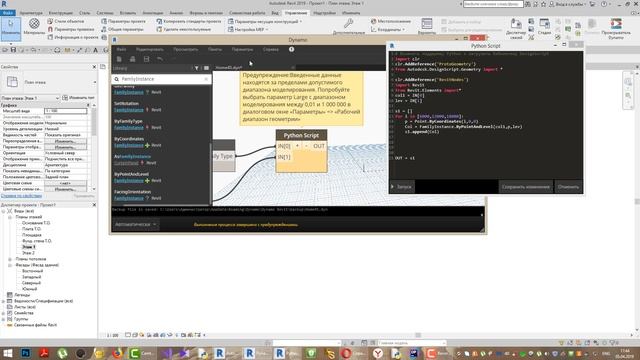This screenshot has width=640, height=360.
Task: Open the Automatic run mode dropdown in Dynamo
Action: click(x=136, y=224)
